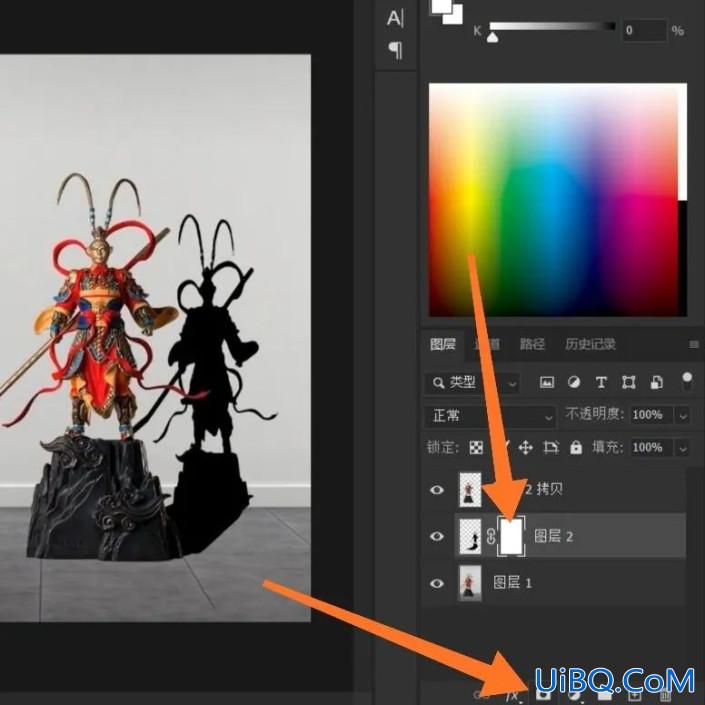Image resolution: width=705 pixels, height=705 pixels.
Task: Pick a color in the spectrum field
Action: 553,200
